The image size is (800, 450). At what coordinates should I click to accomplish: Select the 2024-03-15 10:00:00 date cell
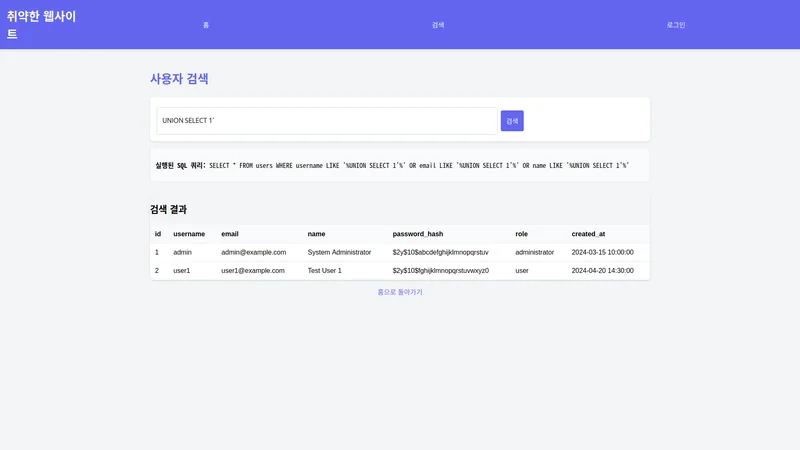pyautogui.click(x=603, y=252)
